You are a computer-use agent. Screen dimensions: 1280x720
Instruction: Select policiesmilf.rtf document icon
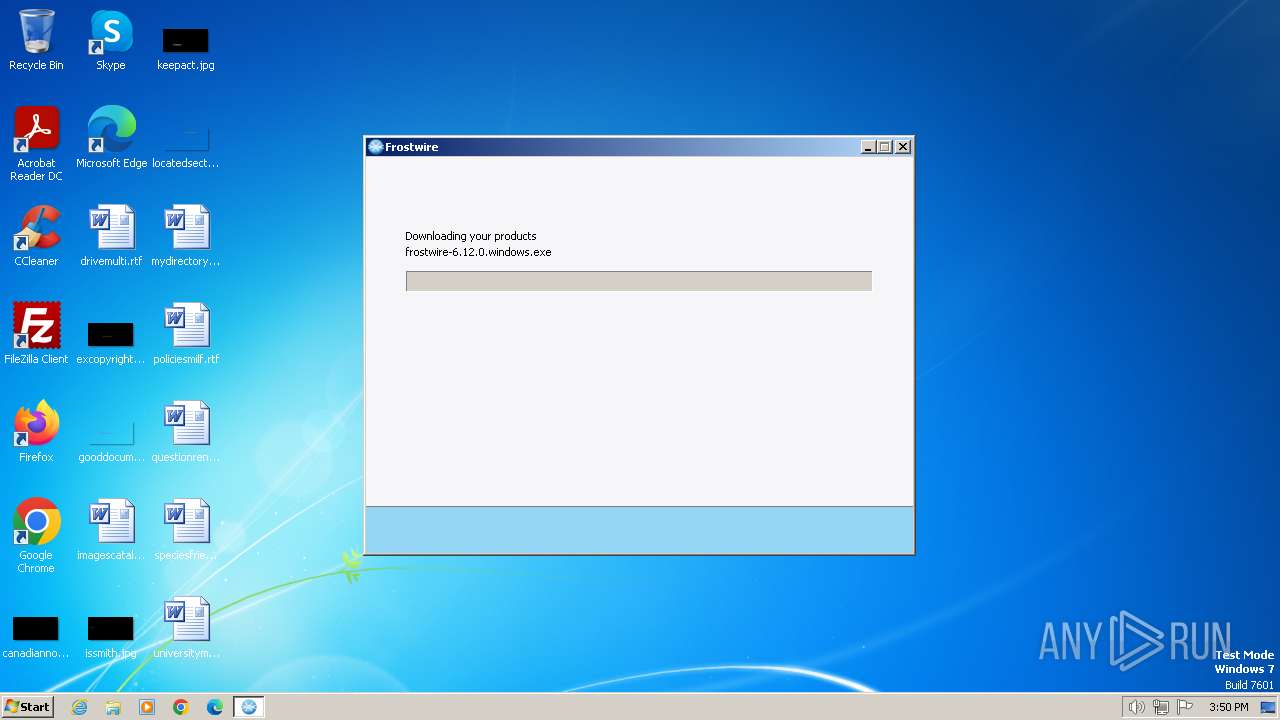pos(185,333)
